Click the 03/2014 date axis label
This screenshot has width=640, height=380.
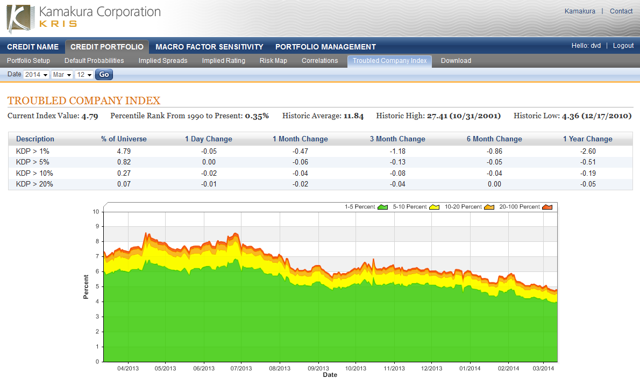[x=543, y=368]
